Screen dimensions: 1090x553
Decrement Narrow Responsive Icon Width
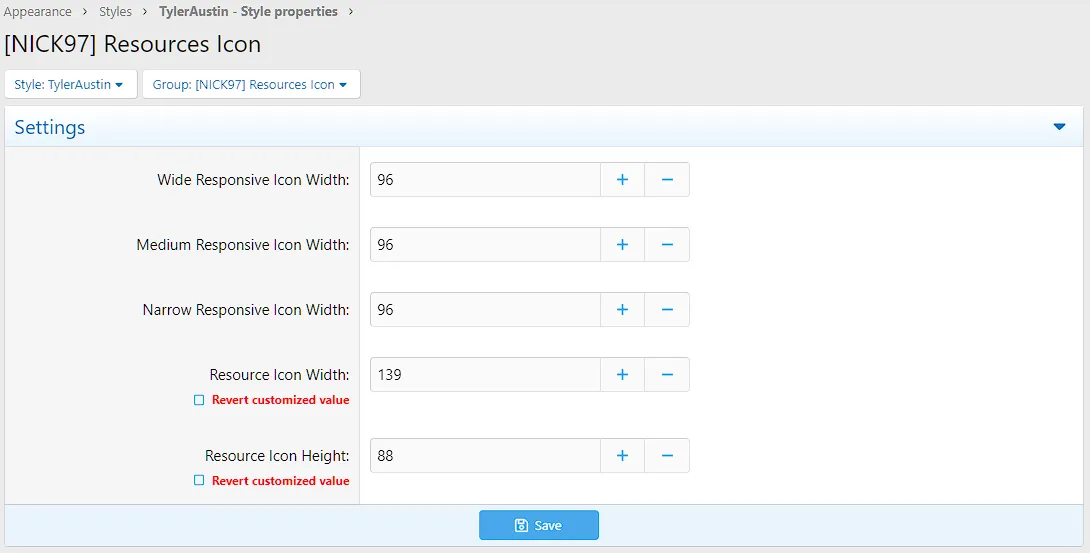pos(667,310)
